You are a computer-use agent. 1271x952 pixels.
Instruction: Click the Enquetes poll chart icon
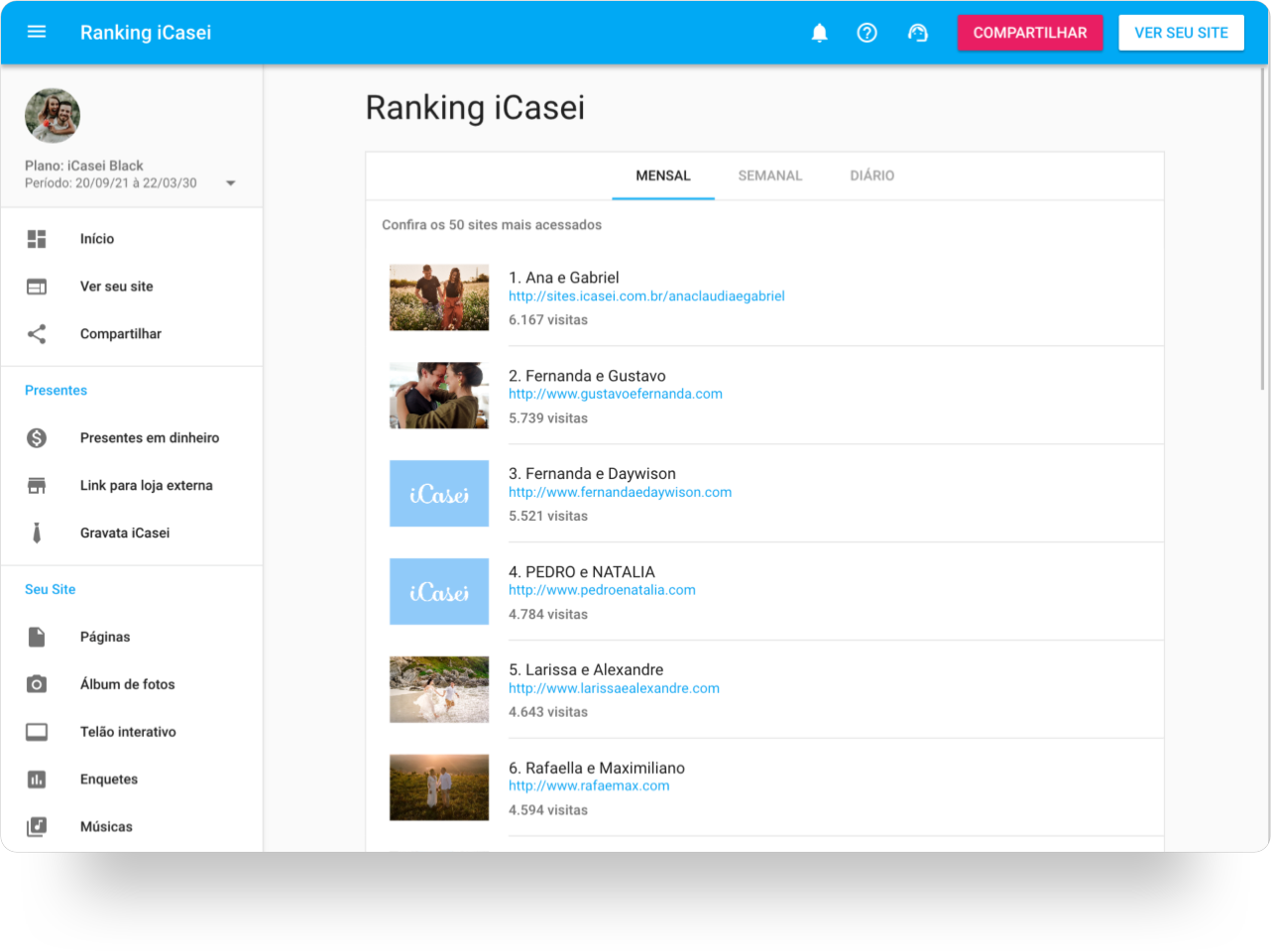pyautogui.click(x=37, y=779)
